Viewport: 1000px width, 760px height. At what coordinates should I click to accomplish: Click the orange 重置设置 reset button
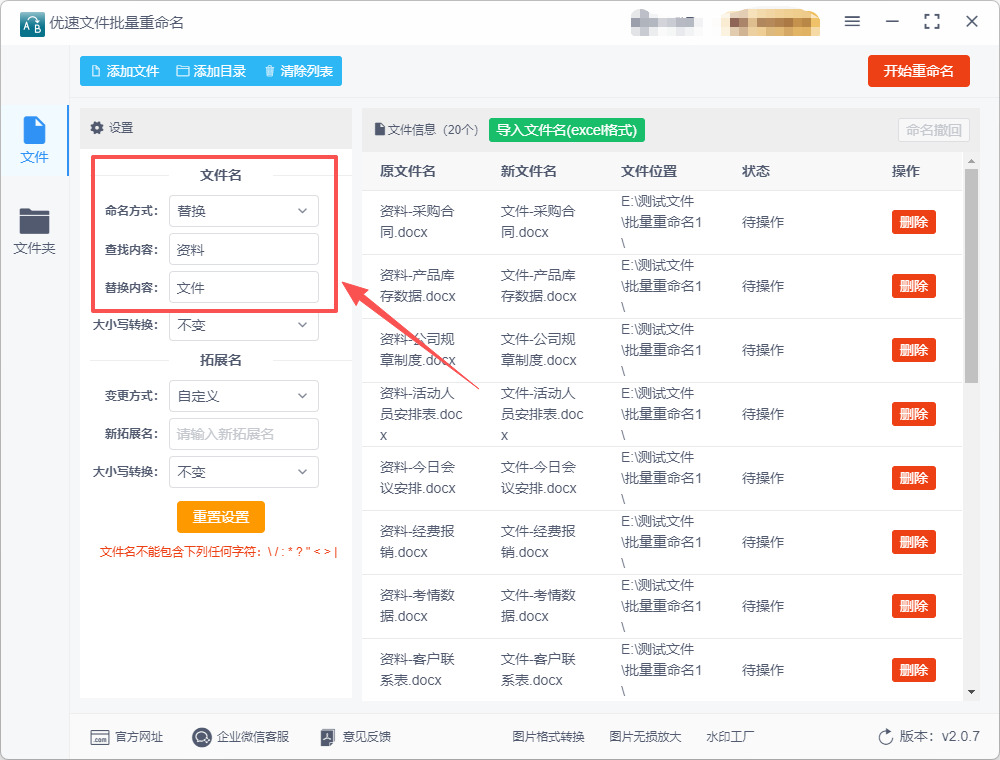pyautogui.click(x=220, y=517)
